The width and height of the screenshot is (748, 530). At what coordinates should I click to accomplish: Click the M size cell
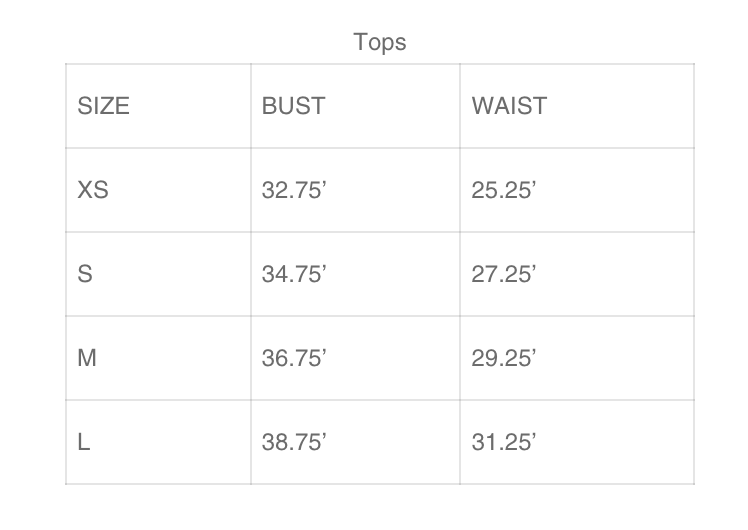point(87,358)
